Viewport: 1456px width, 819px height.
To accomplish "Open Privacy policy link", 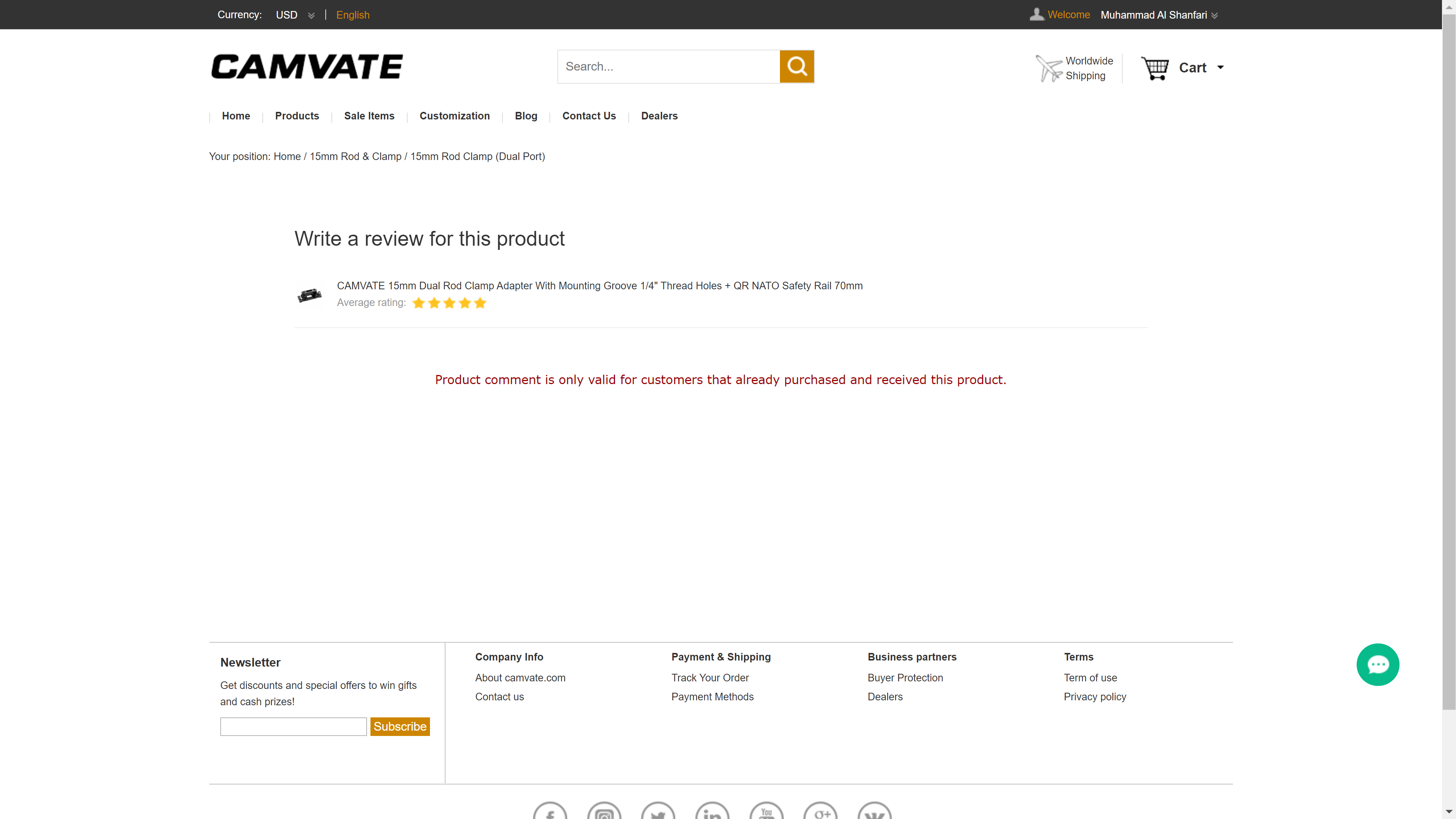I will (1095, 697).
